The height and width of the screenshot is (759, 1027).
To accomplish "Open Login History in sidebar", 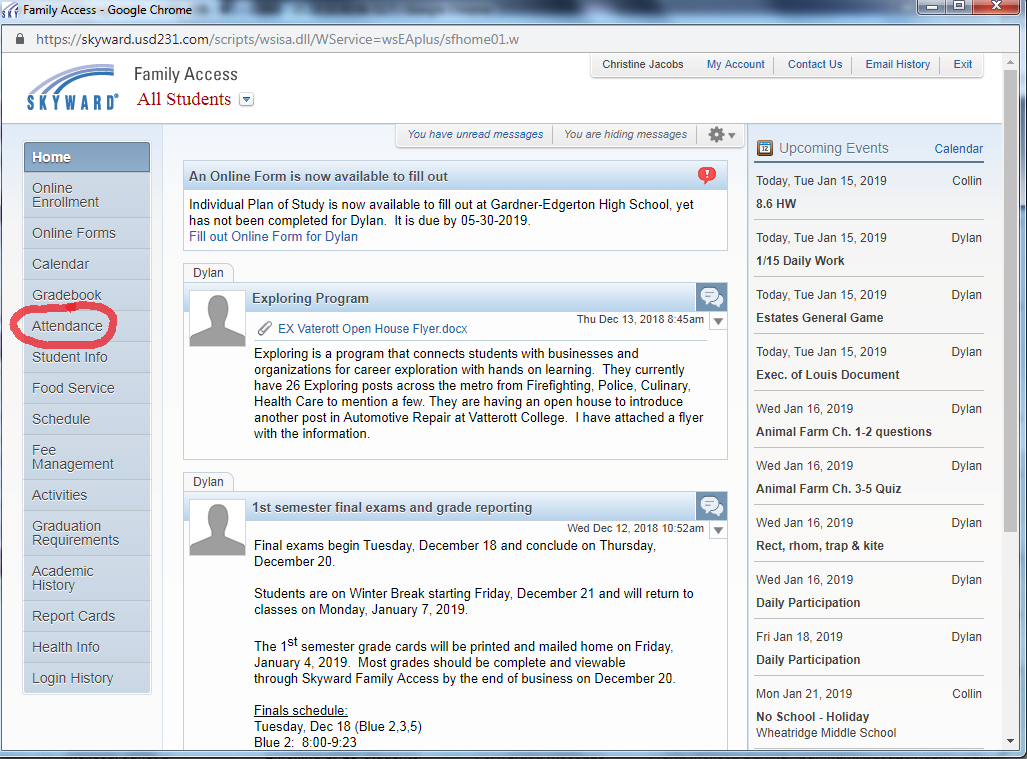I will [87, 678].
